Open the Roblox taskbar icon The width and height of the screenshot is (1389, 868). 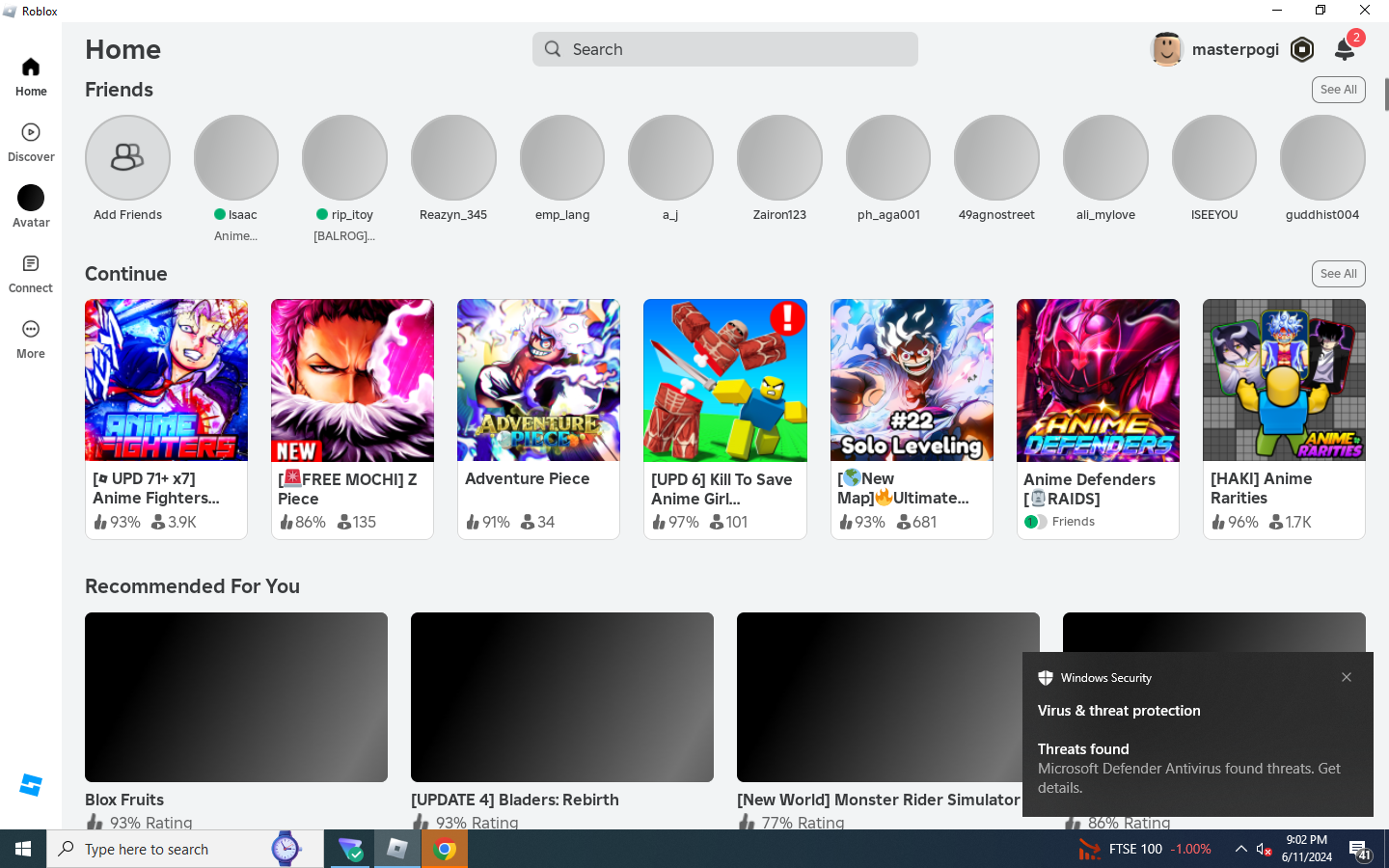(397, 849)
